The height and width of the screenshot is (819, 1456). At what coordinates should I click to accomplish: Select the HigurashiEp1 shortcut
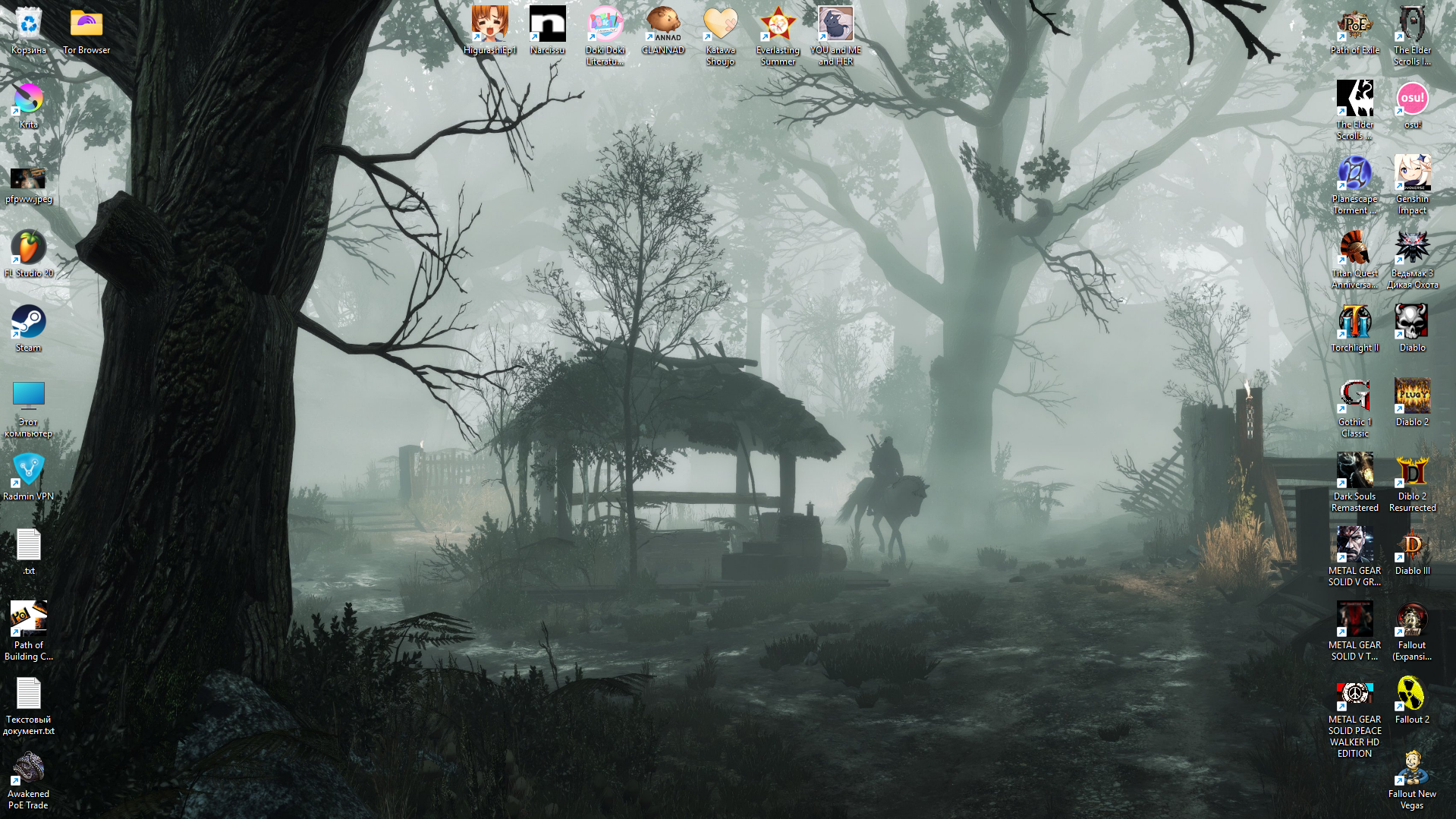point(489,31)
